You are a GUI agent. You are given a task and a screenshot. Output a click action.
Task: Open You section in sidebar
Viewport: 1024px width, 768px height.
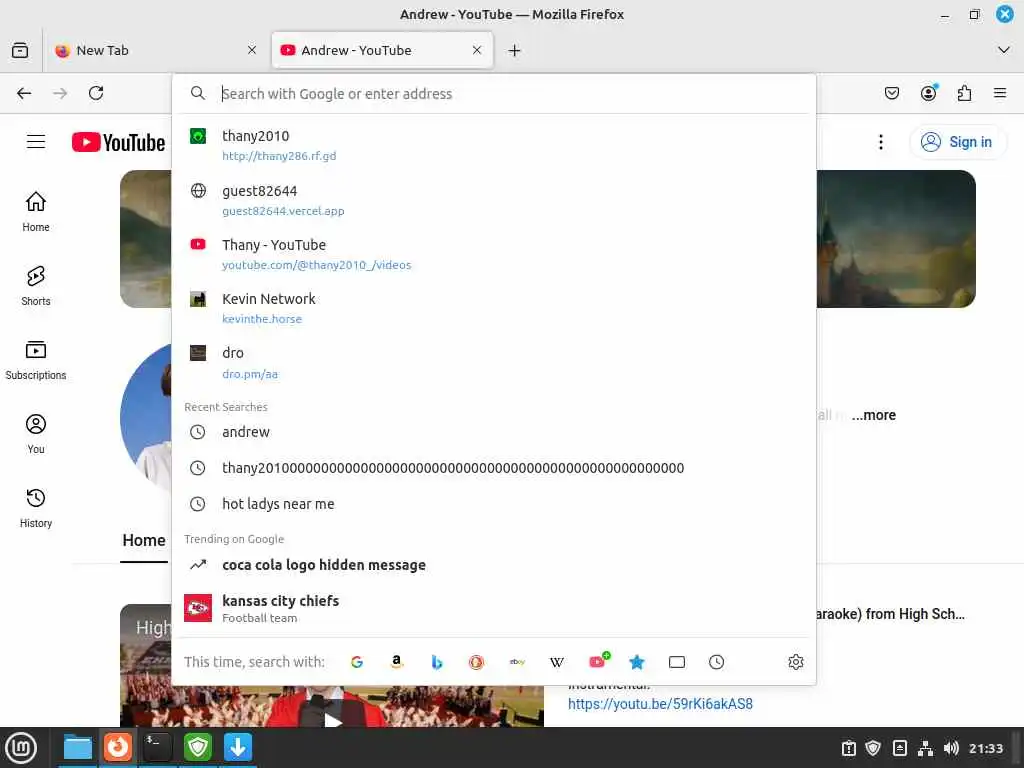[36, 434]
